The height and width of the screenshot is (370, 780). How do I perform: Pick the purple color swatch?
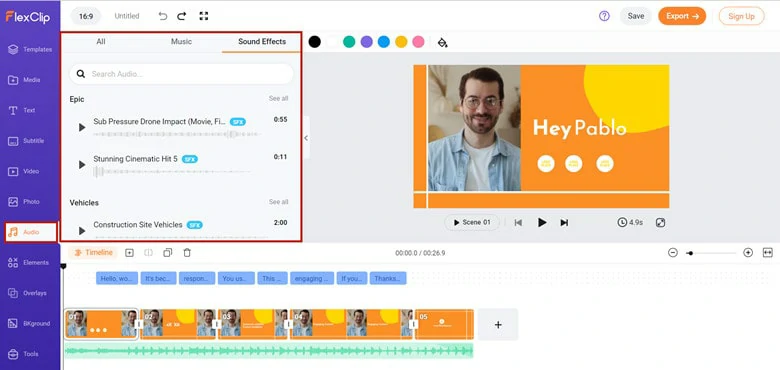(367, 42)
